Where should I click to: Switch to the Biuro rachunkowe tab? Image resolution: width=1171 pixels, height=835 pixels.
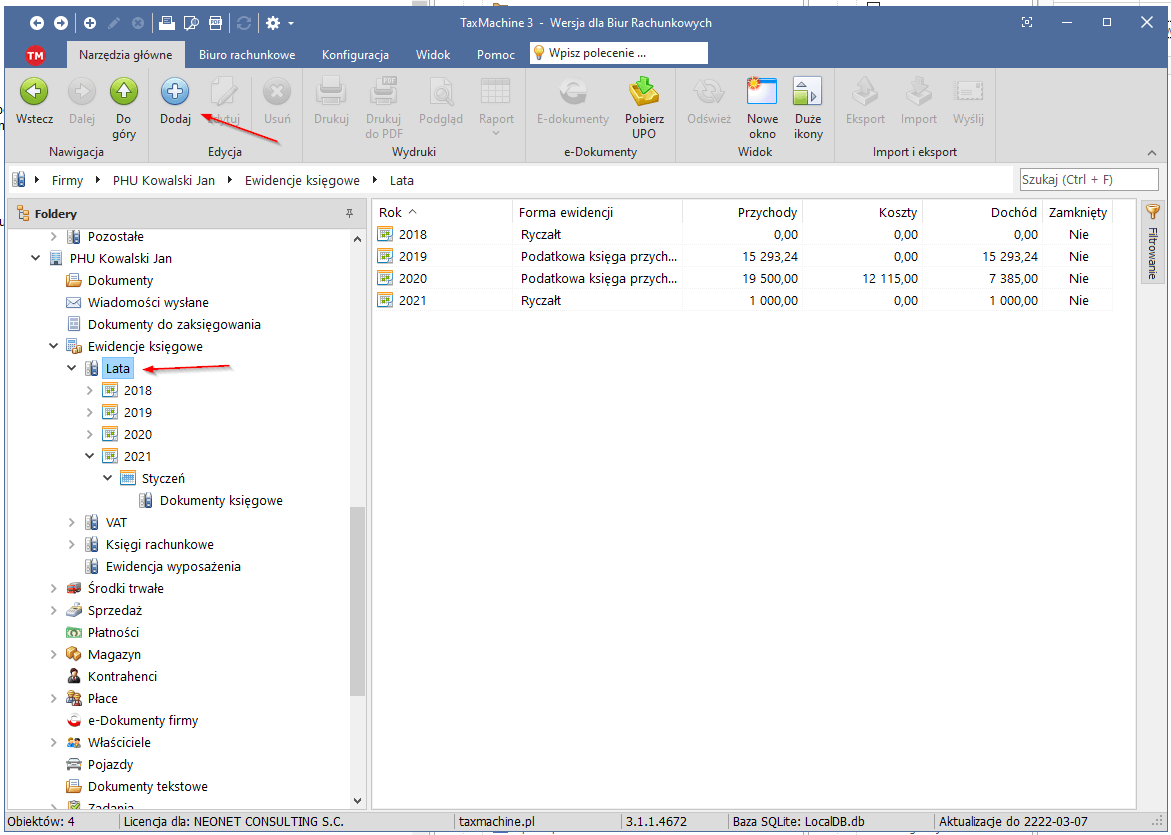(x=247, y=55)
